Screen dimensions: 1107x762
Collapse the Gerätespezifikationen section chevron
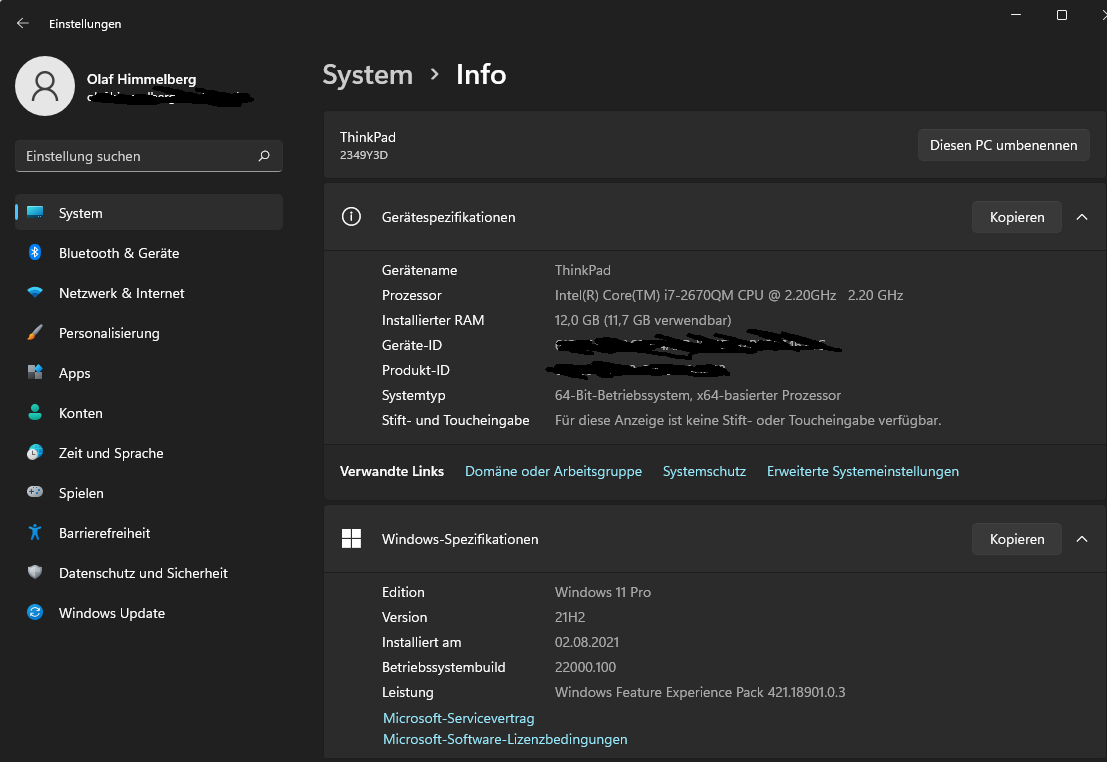1082,218
